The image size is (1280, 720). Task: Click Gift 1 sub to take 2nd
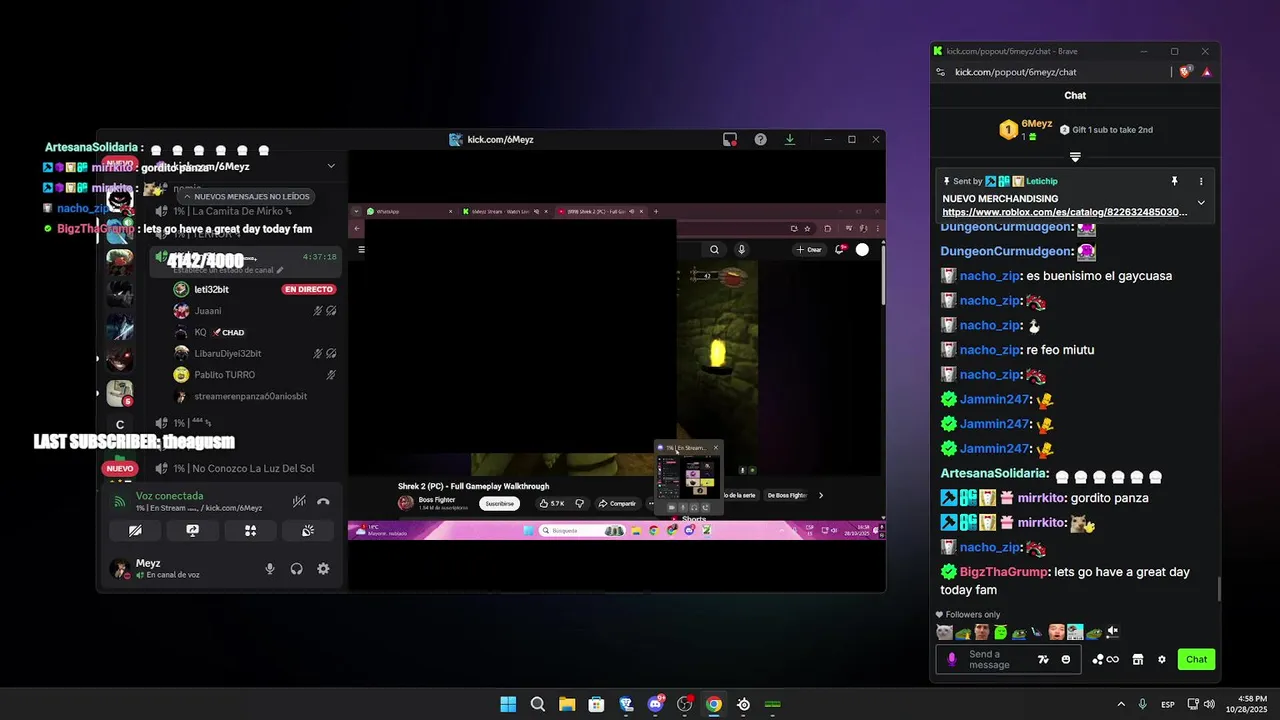click(x=1105, y=130)
